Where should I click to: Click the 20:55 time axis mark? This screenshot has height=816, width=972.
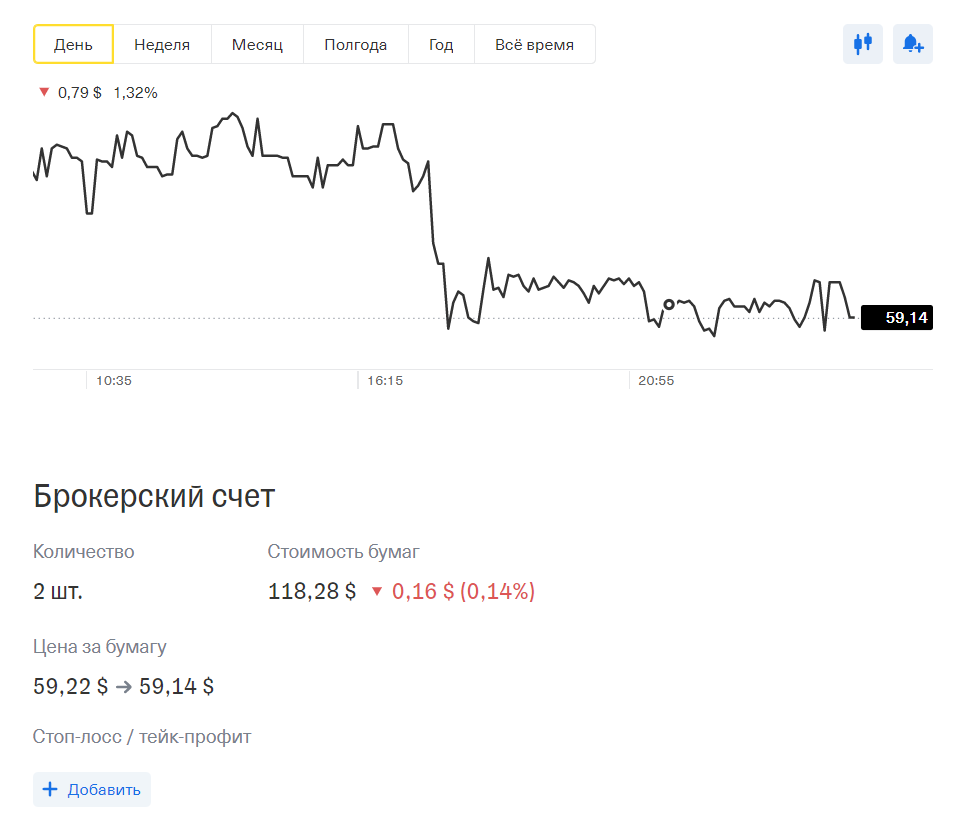click(x=656, y=381)
